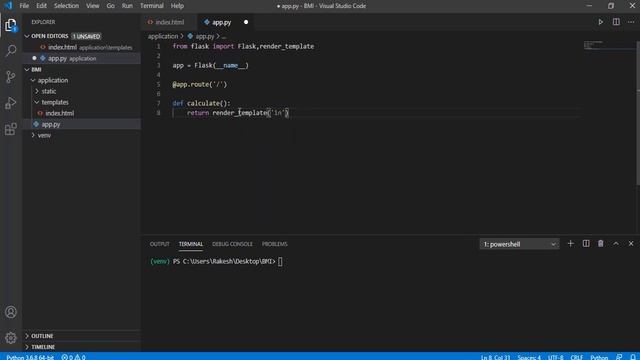Screen dimensions: 640x360
Task: Create a new terminal with plus icon
Action: click(571, 244)
